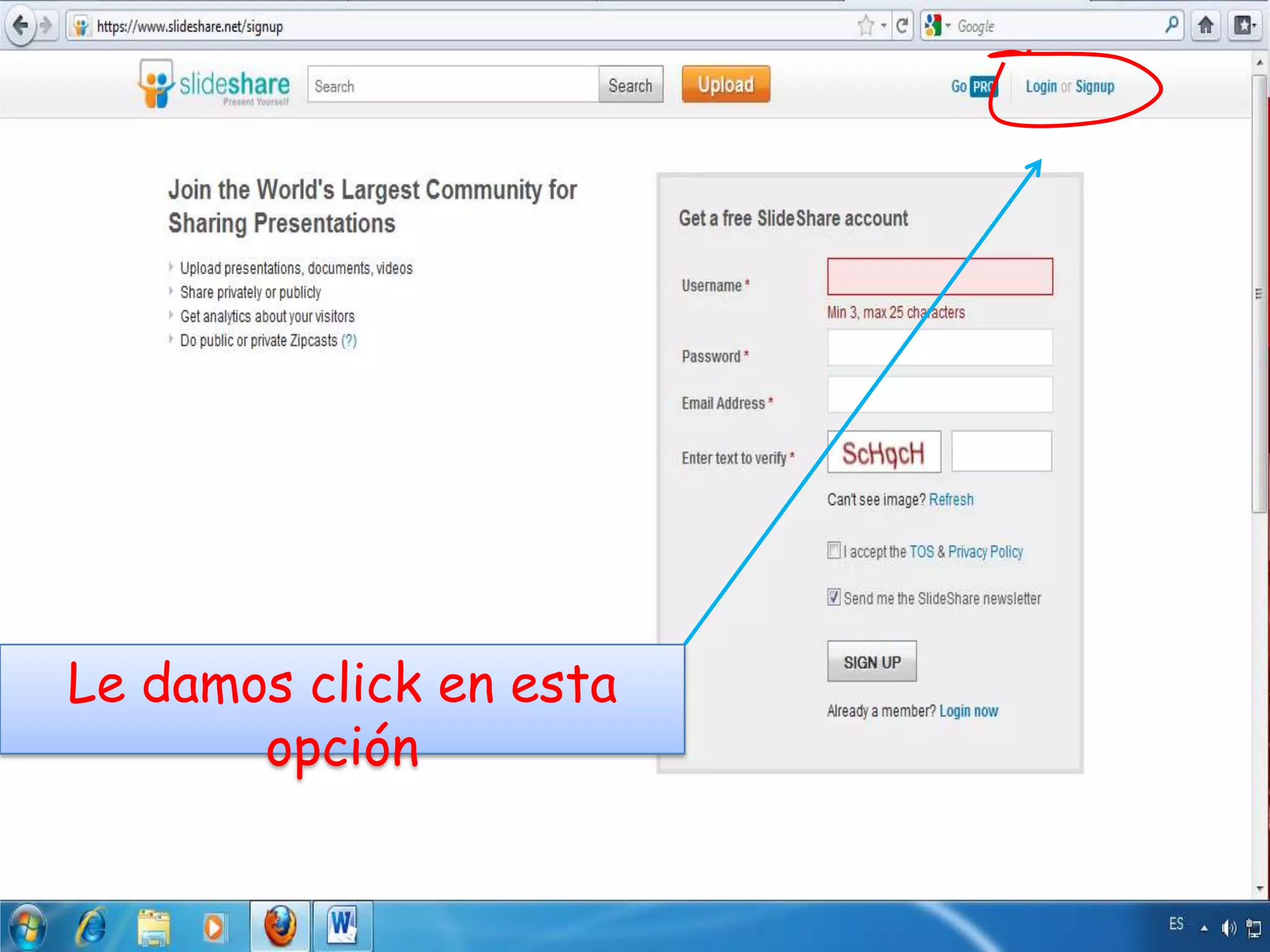The height and width of the screenshot is (952, 1270).
Task: Click the scrollbar up arrow
Action: point(1259,63)
